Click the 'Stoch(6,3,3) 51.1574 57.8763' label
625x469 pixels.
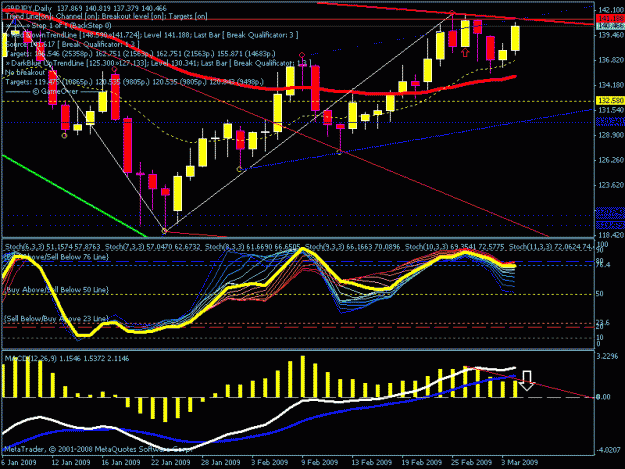52,247
